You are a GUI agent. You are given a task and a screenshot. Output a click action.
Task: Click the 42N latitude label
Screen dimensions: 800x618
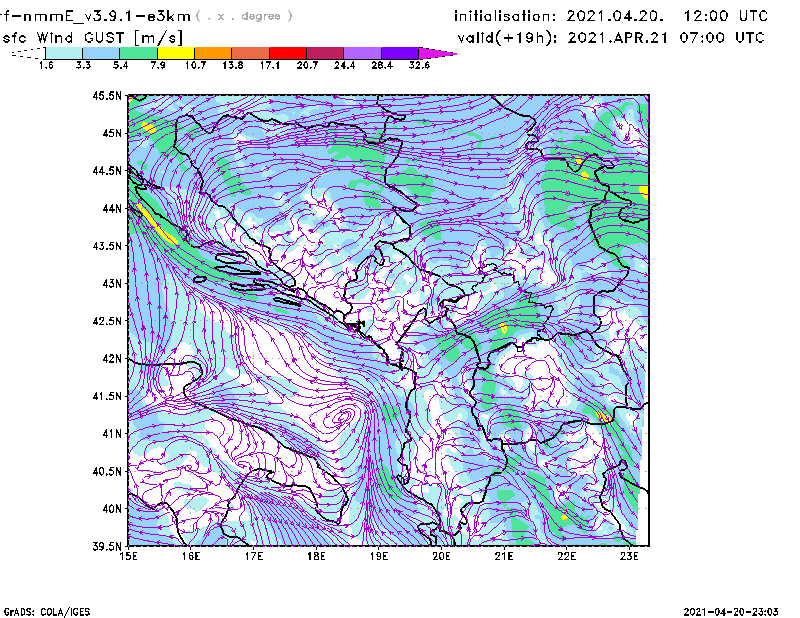tap(112, 358)
